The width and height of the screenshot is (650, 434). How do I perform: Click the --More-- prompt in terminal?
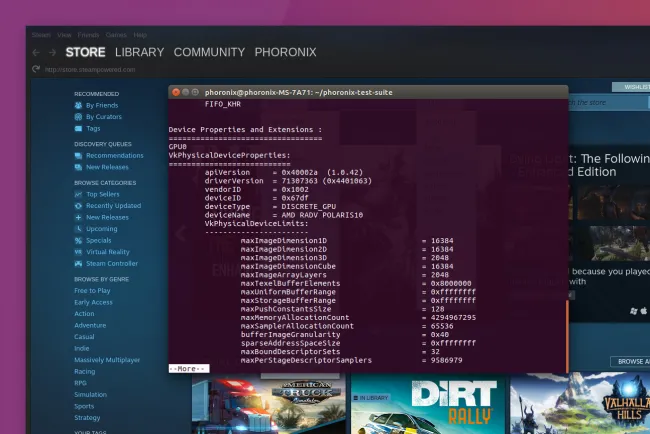coord(189,369)
